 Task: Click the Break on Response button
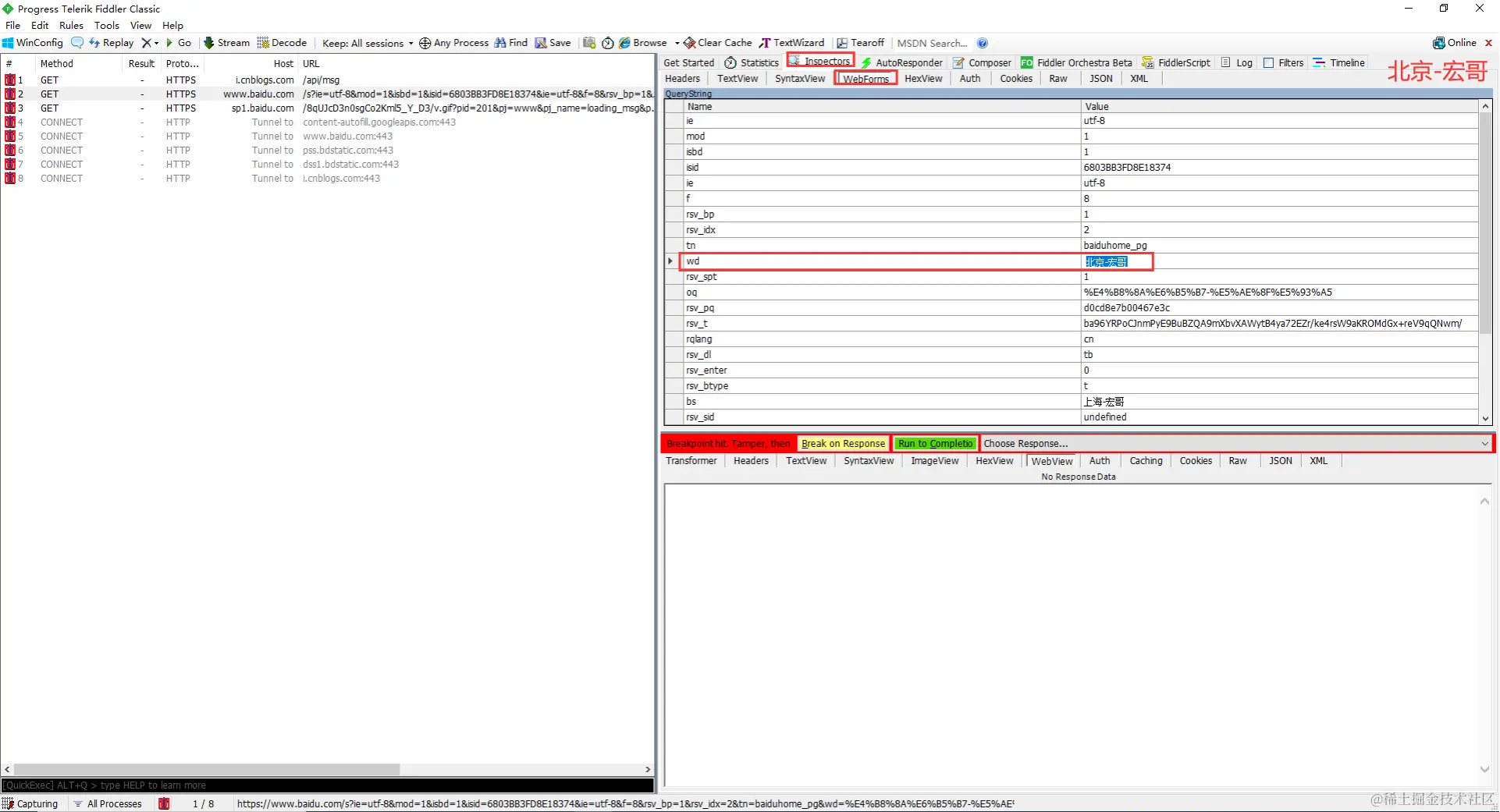[x=843, y=443]
